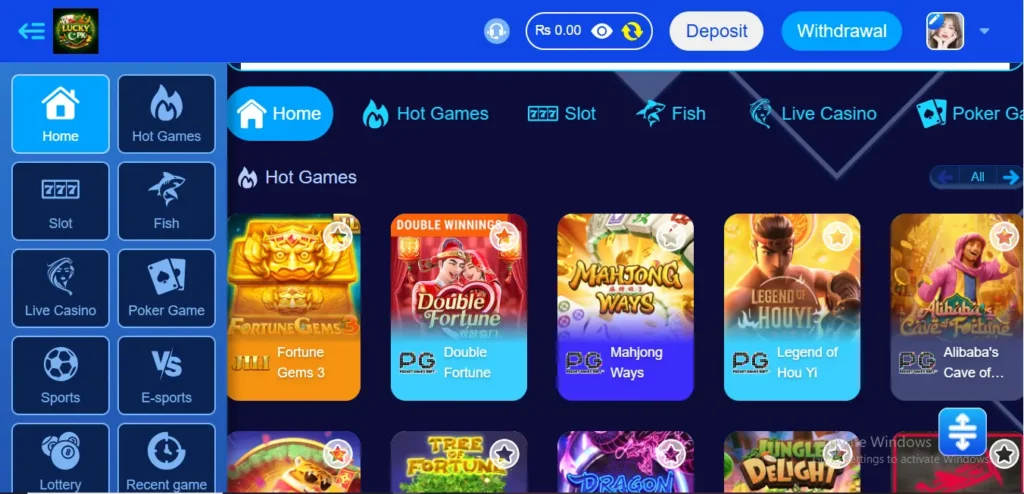Image resolution: width=1024 pixels, height=494 pixels.
Task: Open Live Casino in the left sidebar
Action: pos(60,288)
